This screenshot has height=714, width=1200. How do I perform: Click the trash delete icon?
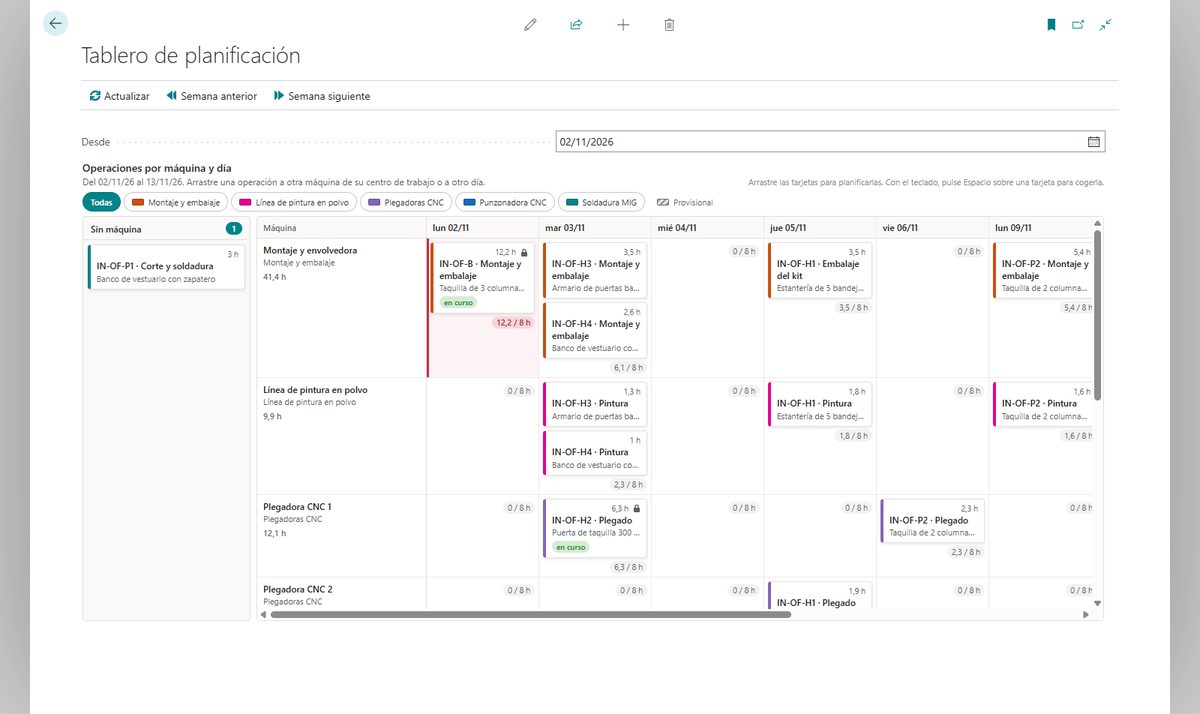669,25
